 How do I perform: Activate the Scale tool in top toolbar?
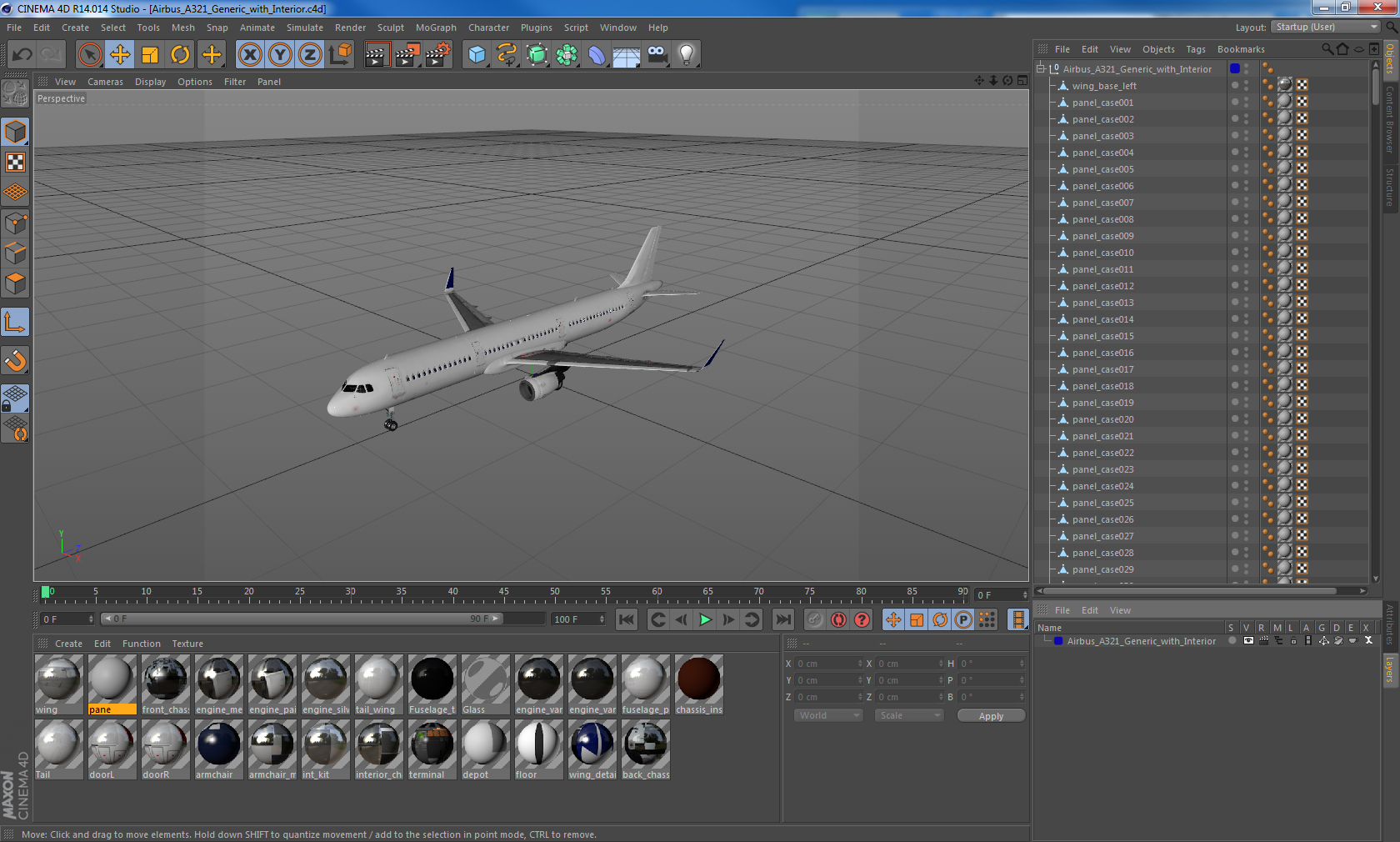point(150,55)
